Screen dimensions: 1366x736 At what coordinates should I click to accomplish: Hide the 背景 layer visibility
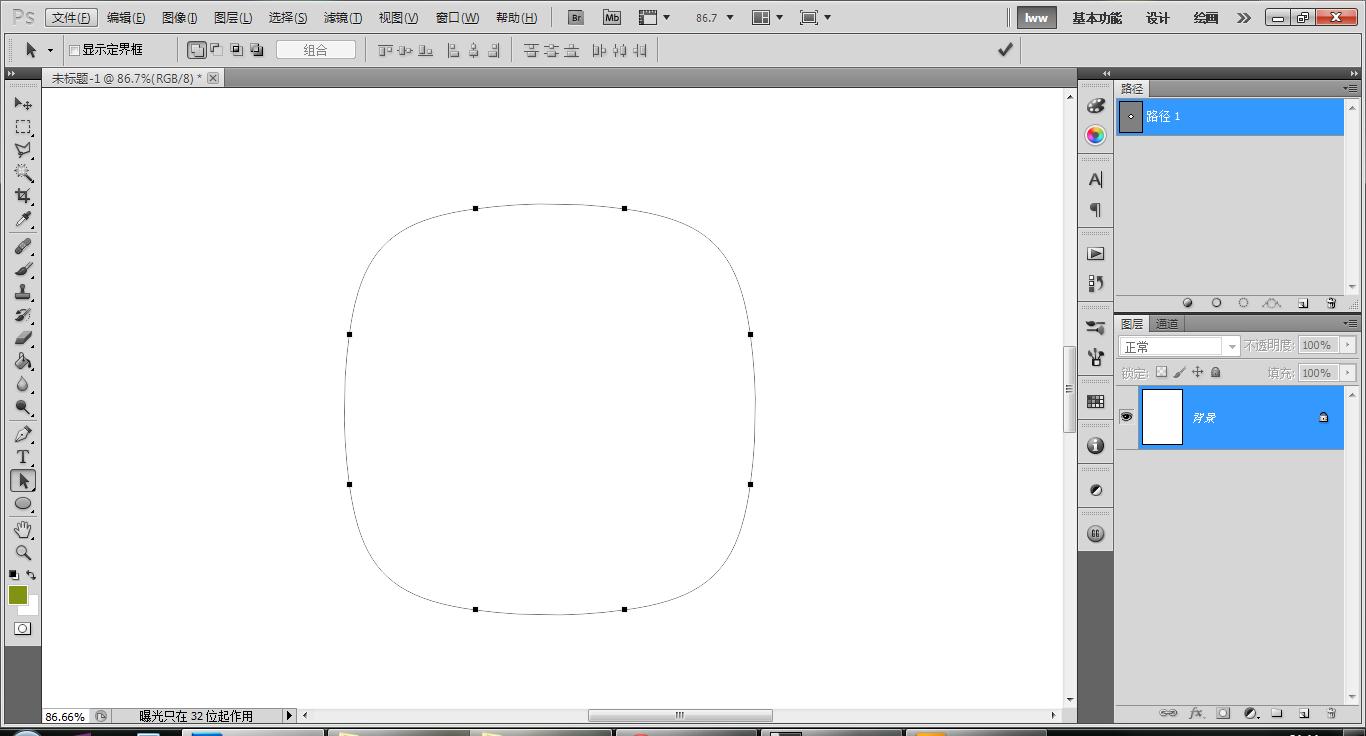point(1127,417)
